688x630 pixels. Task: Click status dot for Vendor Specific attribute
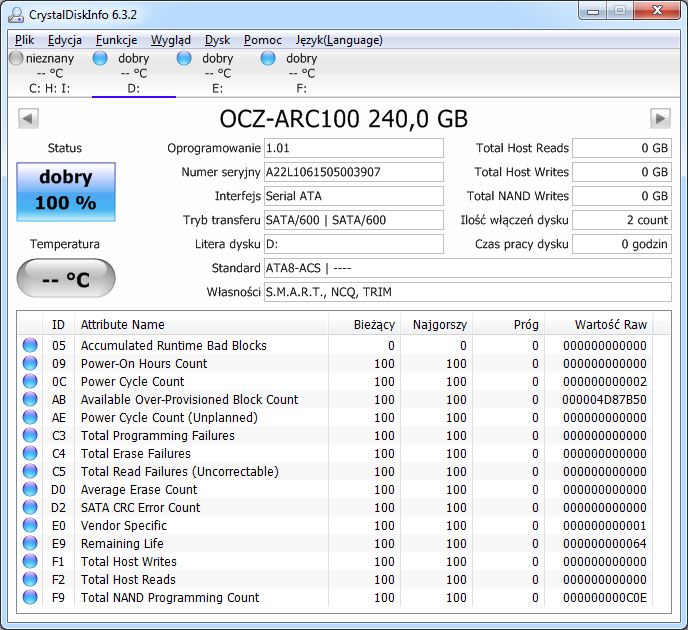point(30,525)
